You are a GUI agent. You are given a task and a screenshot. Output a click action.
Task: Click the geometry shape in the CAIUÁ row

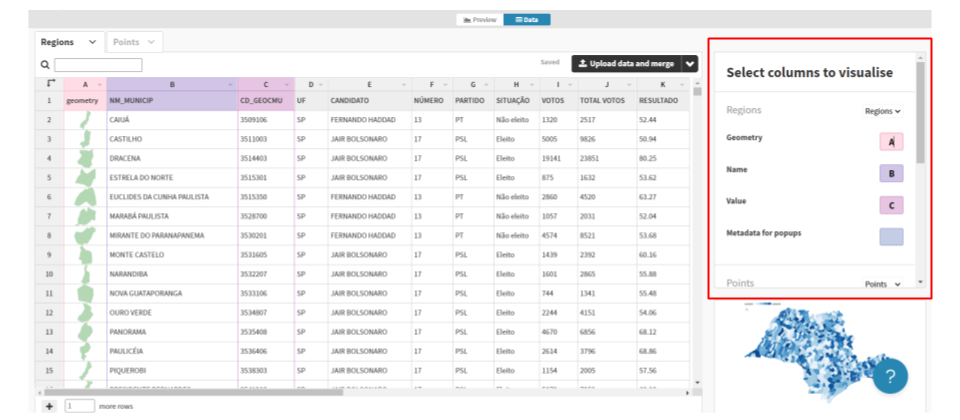[x=85, y=120]
